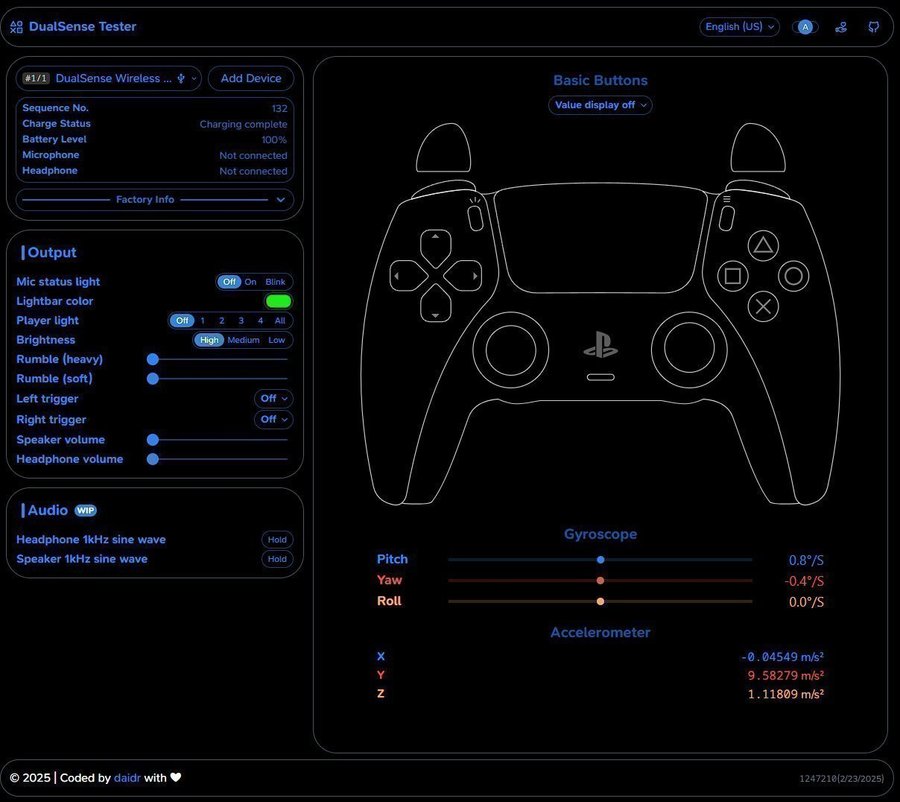The height and width of the screenshot is (802, 900).
Task: Click the Add Device button
Action: click(251, 78)
